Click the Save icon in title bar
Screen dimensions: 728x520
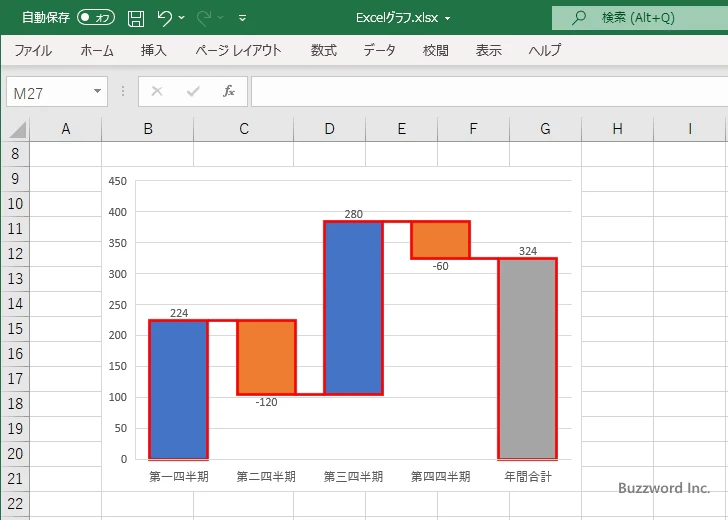136,18
